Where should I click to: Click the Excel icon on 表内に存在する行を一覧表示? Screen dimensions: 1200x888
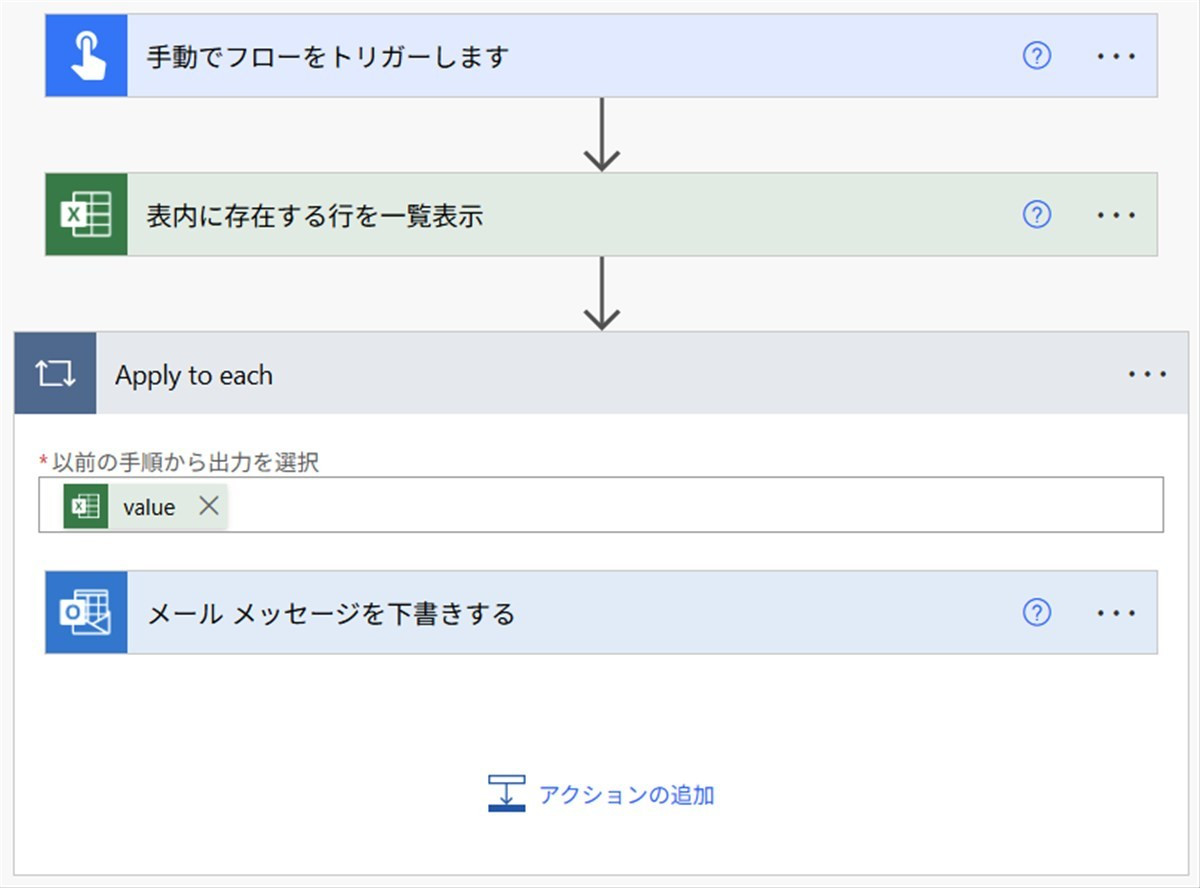point(86,215)
